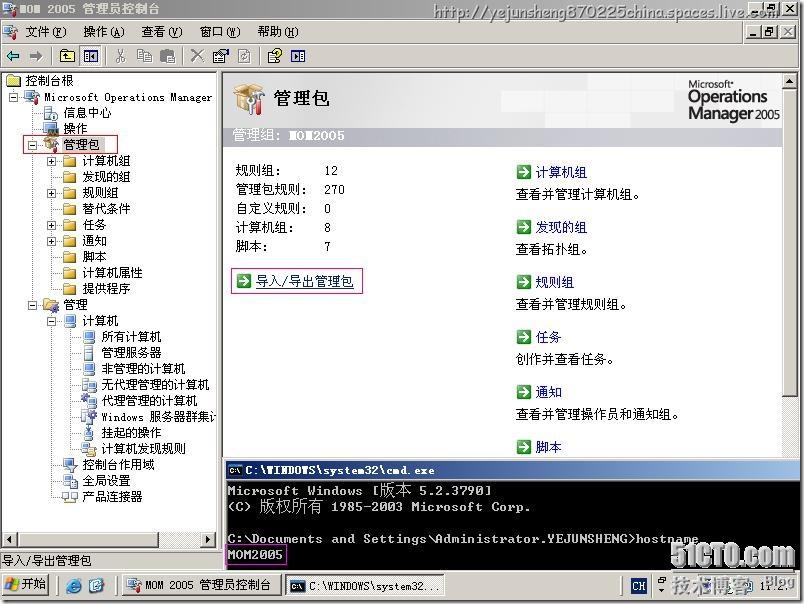Select 挂起的操作 in the tree
Viewport: 804px width, 604px height.
(x=131, y=432)
